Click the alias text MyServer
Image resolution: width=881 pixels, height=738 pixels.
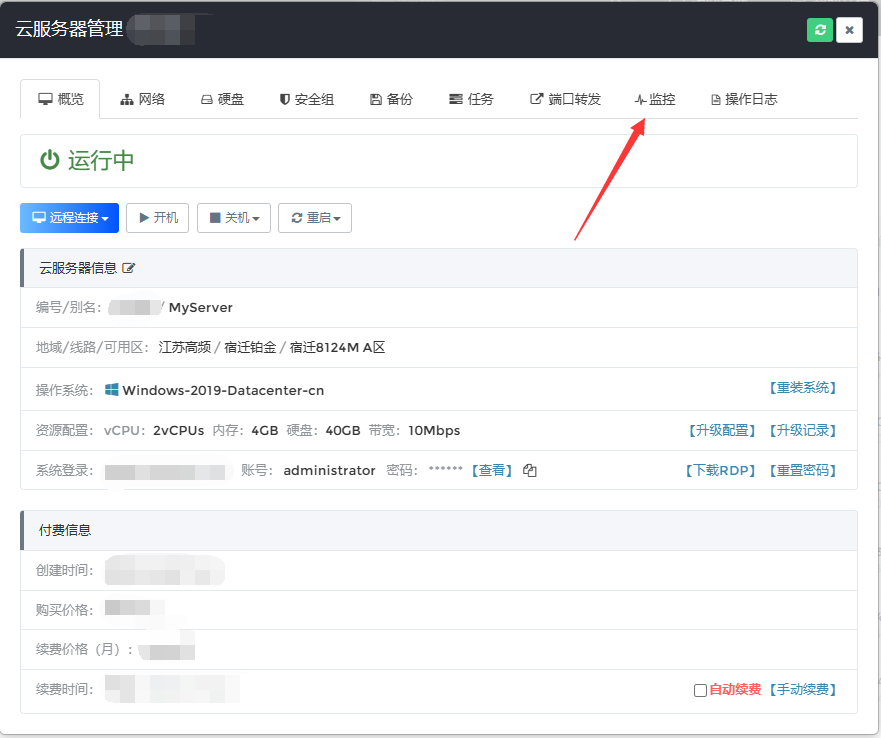coord(201,307)
